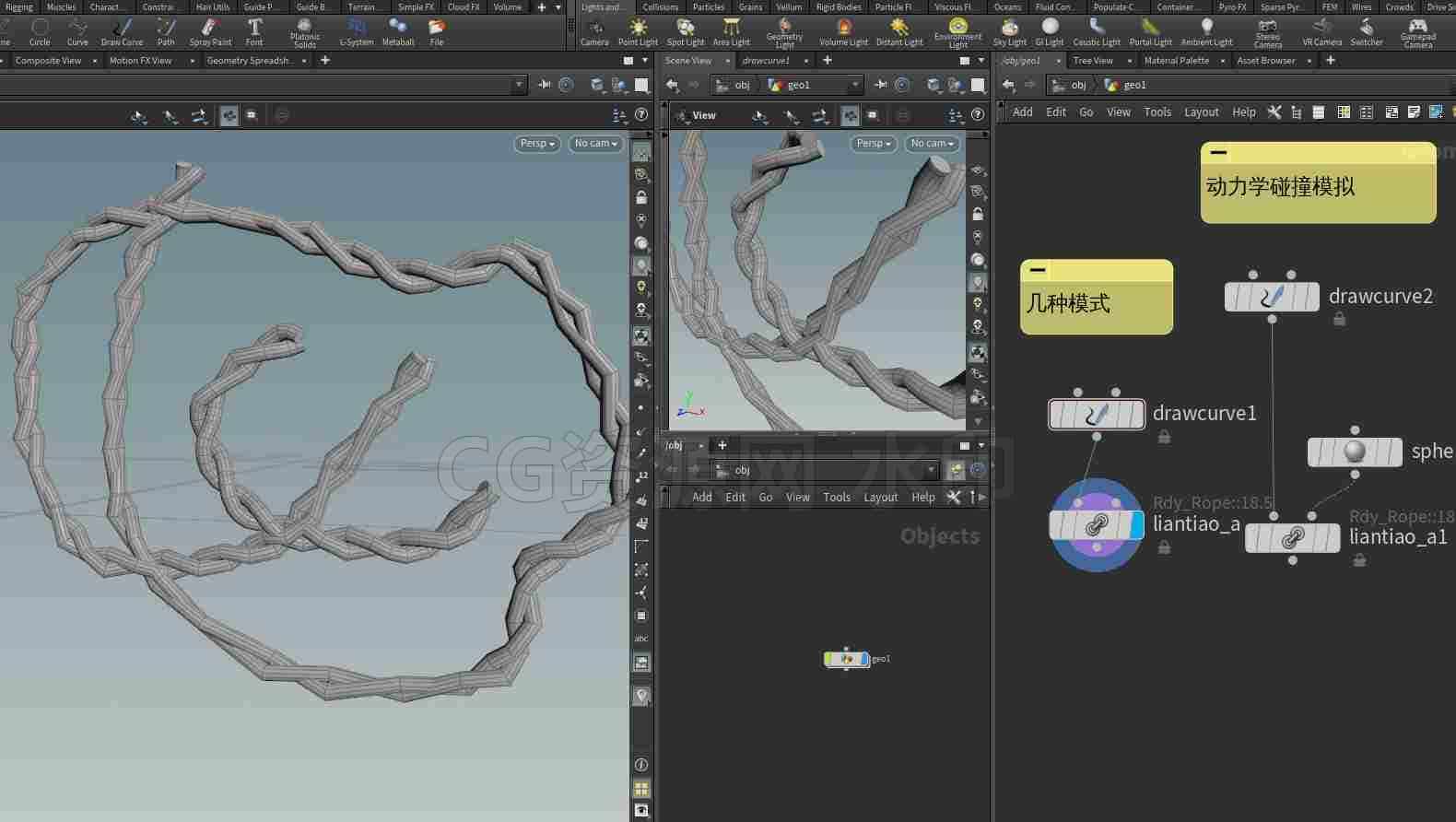
Task: Select the geo1 node in Objects pane
Action: click(847, 659)
